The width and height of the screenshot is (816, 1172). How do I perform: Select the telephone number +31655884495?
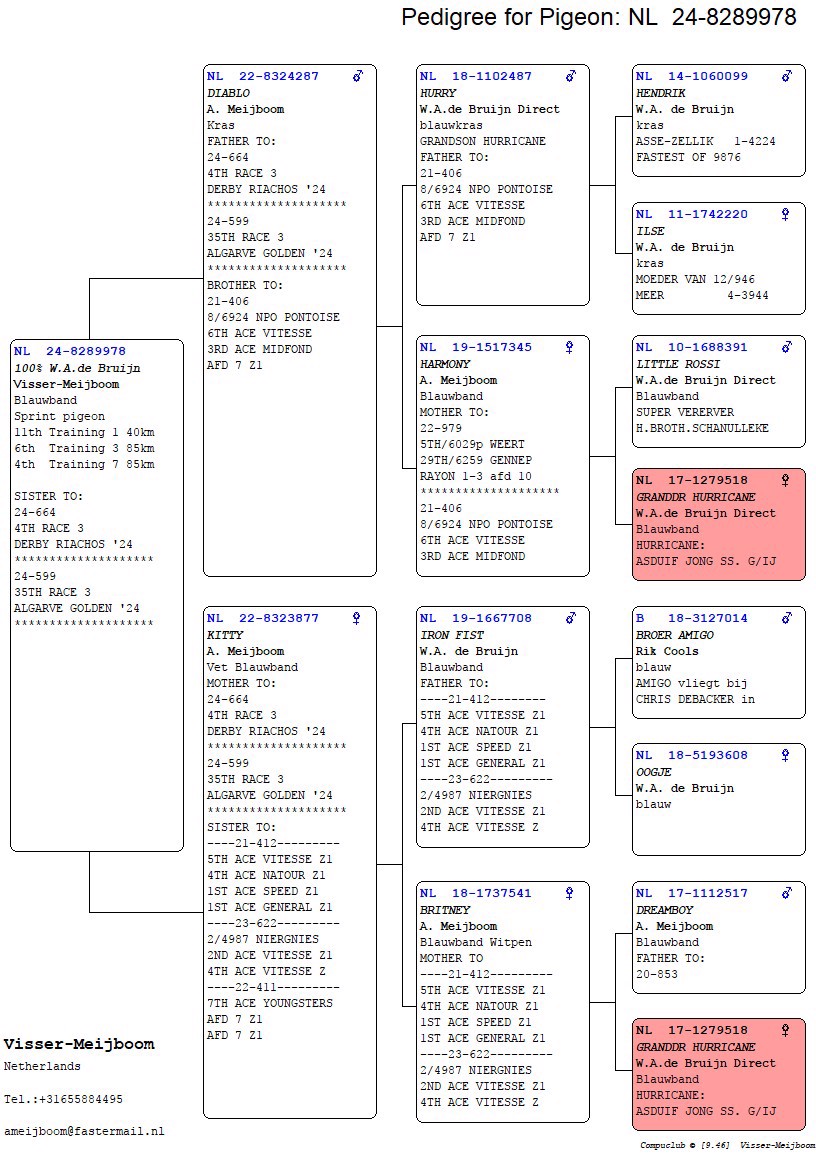click(x=78, y=1099)
